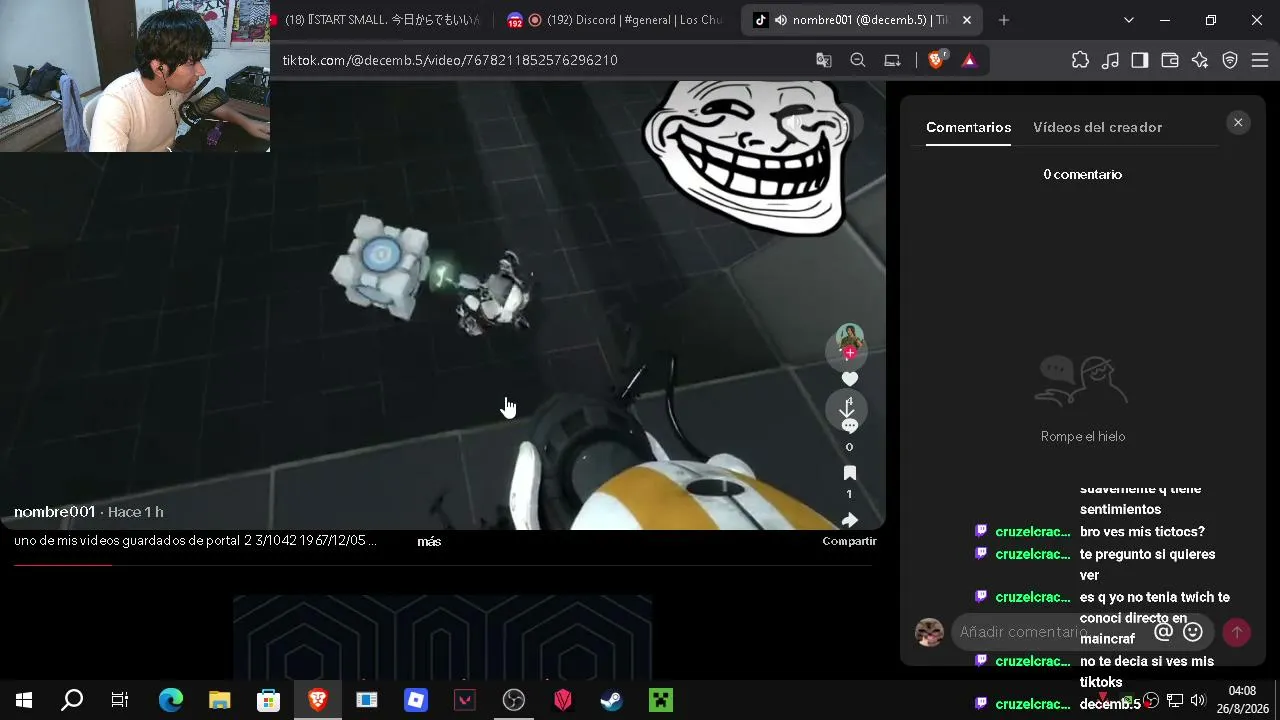The width and height of the screenshot is (1280, 720).
Task: Post the comment with the red arrow button
Action: tap(1237, 632)
